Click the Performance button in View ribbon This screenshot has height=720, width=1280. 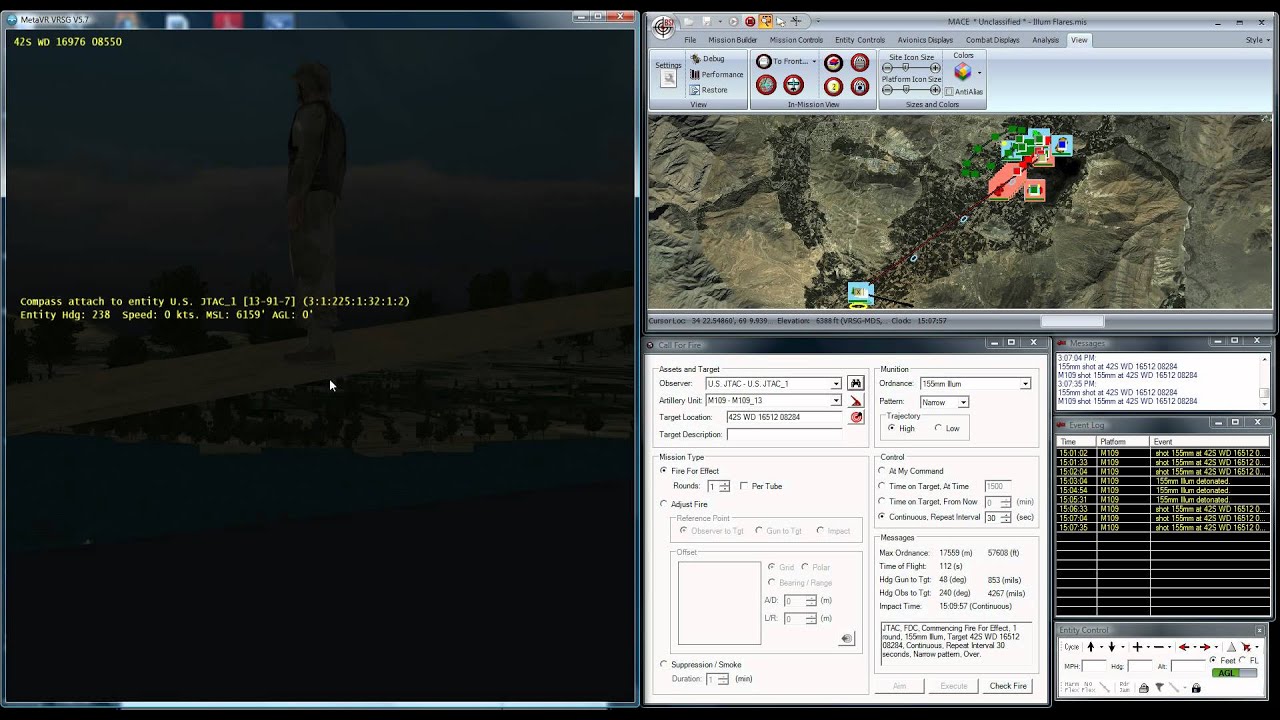tap(715, 74)
